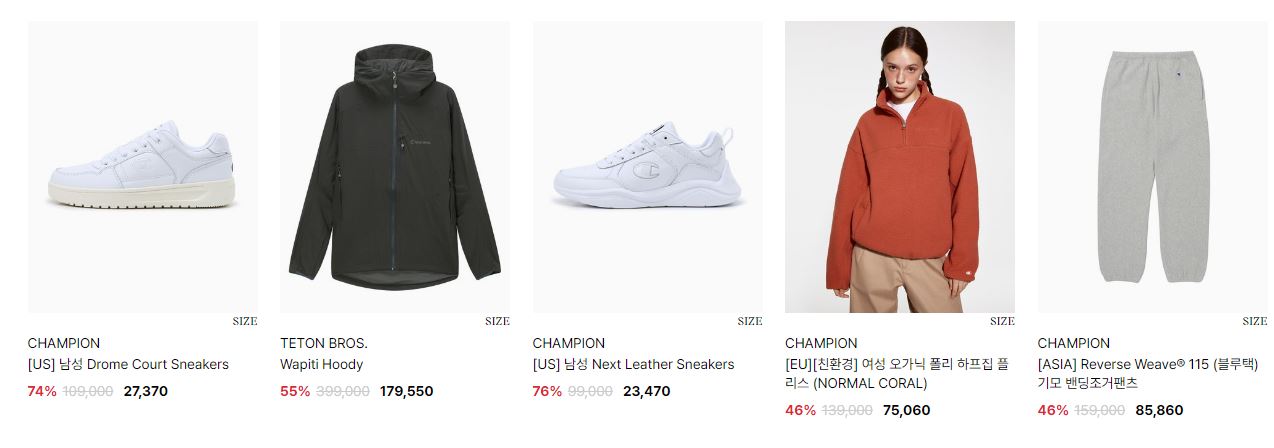Click the CHAMPION brand above Next Leather Sneakers

coord(569,343)
